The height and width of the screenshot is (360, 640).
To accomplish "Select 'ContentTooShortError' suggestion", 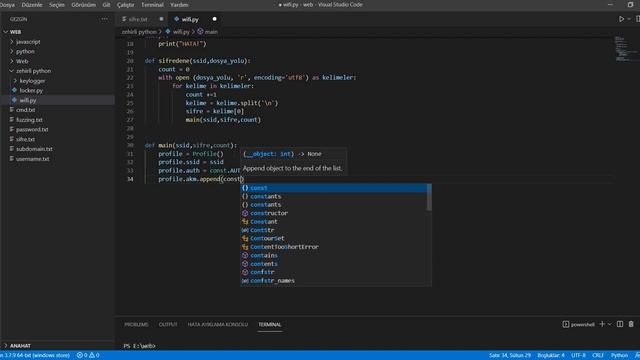I will point(334,247).
